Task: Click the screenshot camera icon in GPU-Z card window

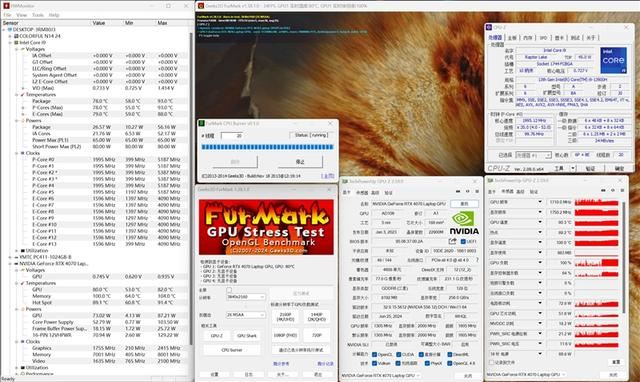Action: click(458, 191)
